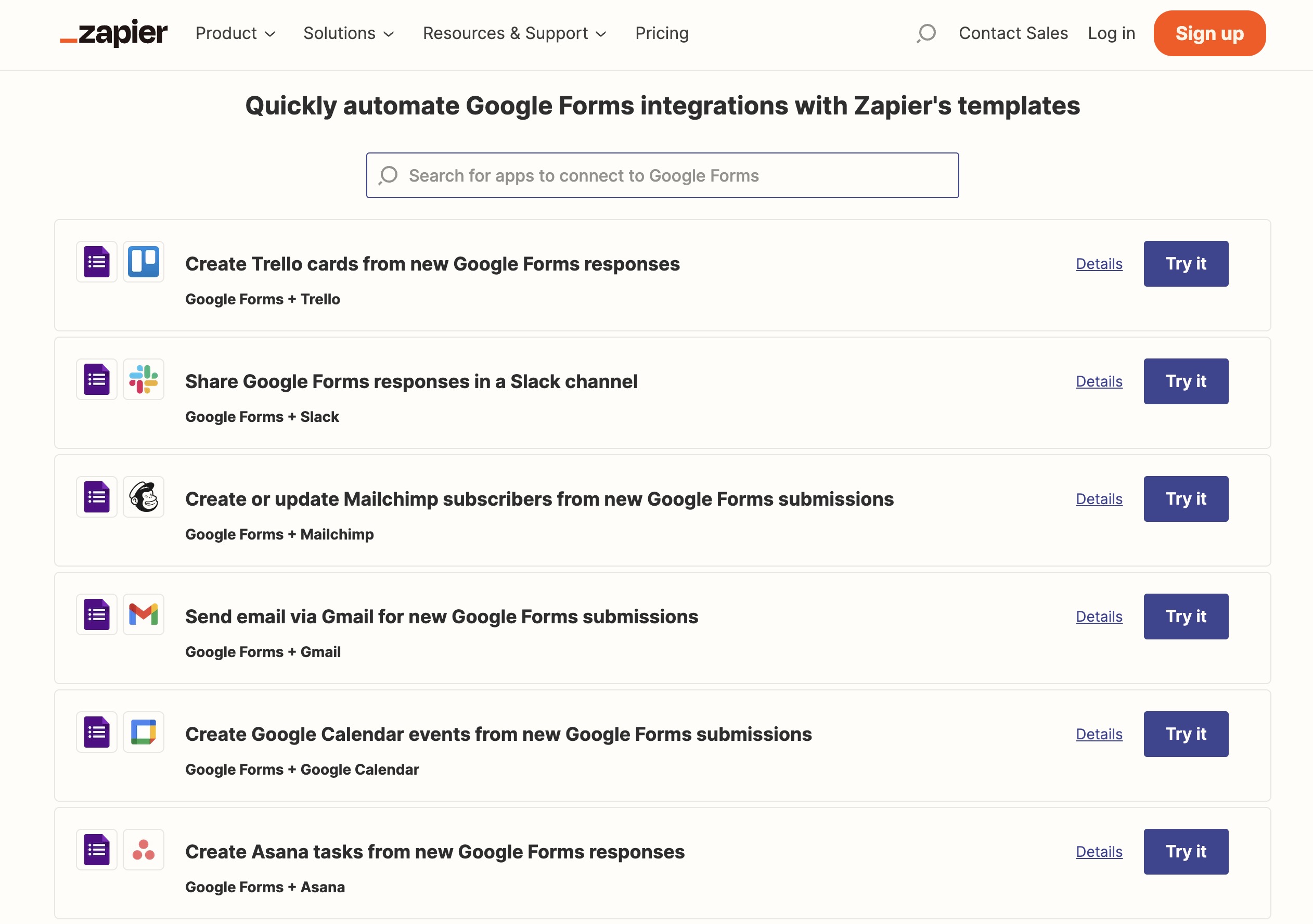Click the Google Calendar app icon
The width and height of the screenshot is (1313, 924).
144,733
